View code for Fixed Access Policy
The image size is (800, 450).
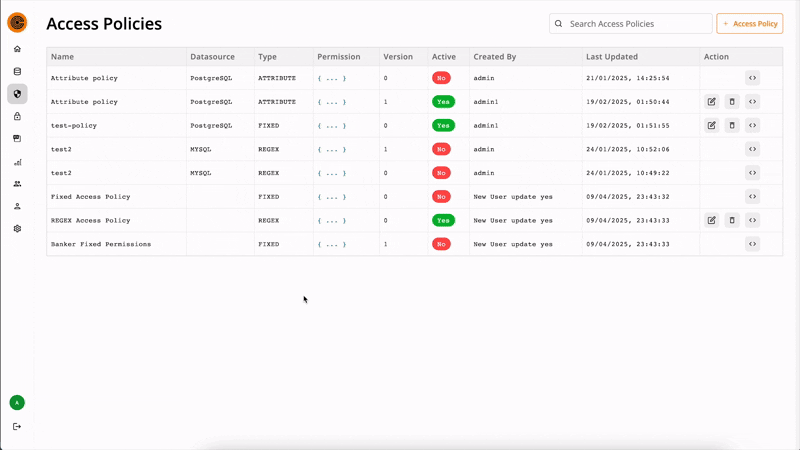pyautogui.click(x=753, y=196)
